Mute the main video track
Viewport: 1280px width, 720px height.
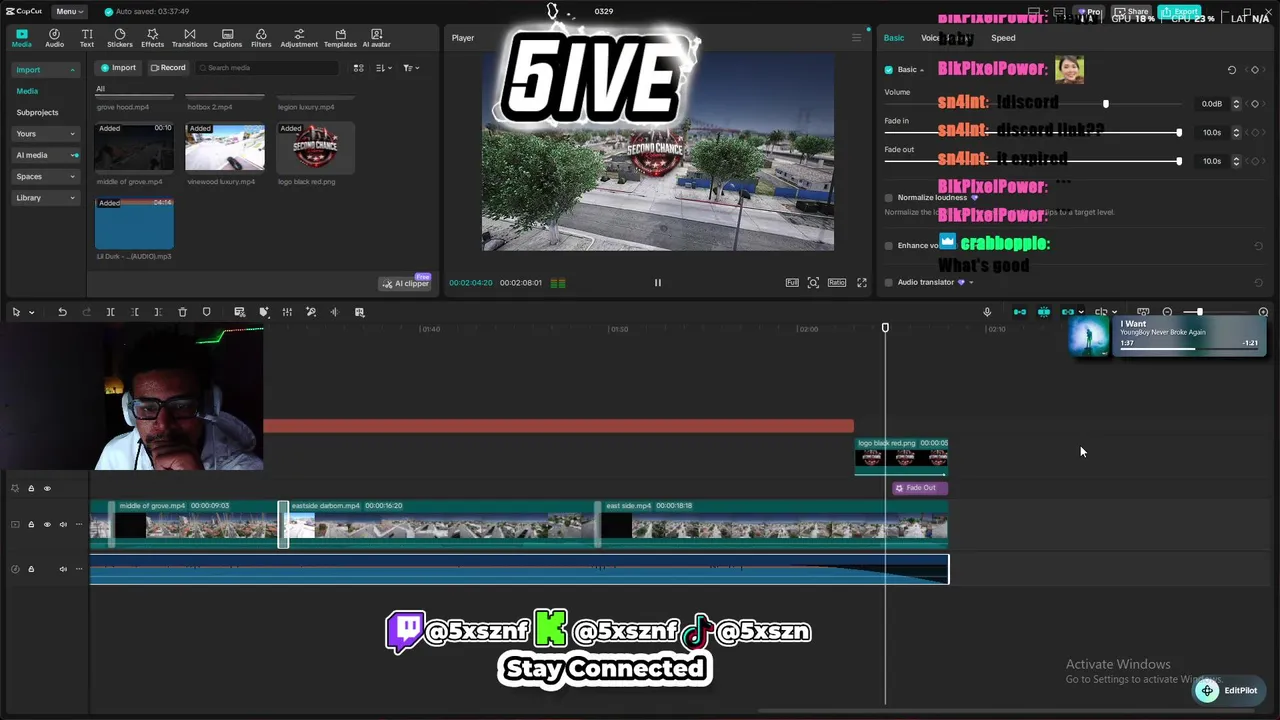pos(63,525)
